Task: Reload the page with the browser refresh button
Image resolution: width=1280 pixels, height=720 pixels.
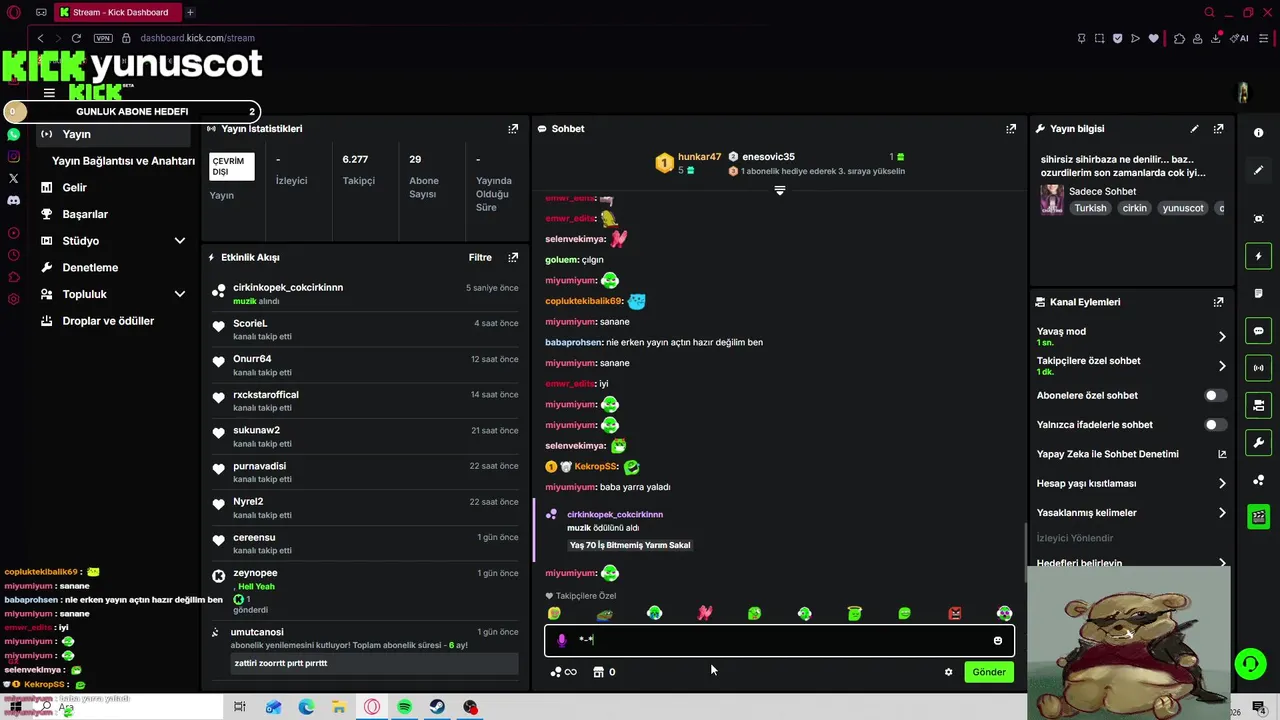Action: pyautogui.click(x=76, y=38)
